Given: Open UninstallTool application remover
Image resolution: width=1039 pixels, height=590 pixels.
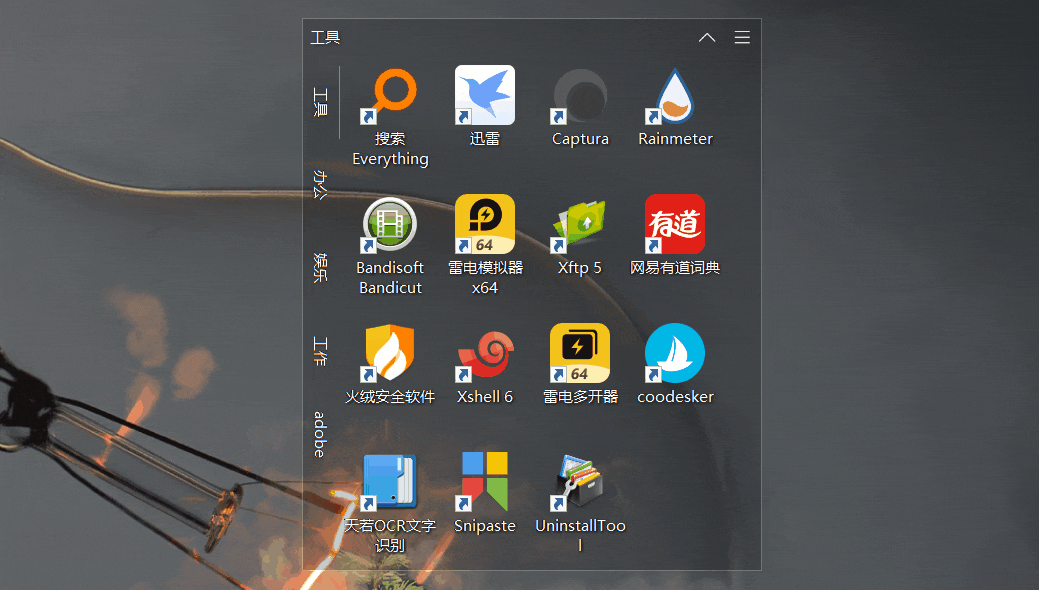Looking at the screenshot, I should [580, 481].
